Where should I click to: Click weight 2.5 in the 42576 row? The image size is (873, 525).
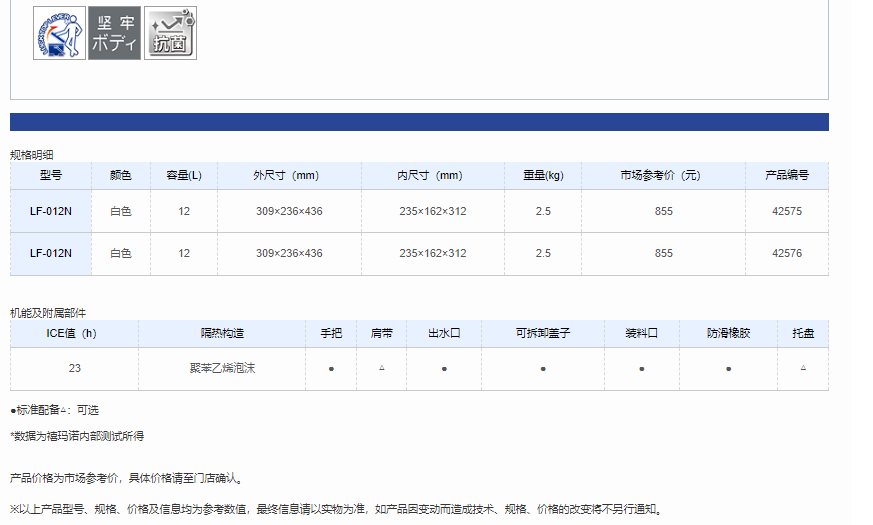click(x=543, y=253)
